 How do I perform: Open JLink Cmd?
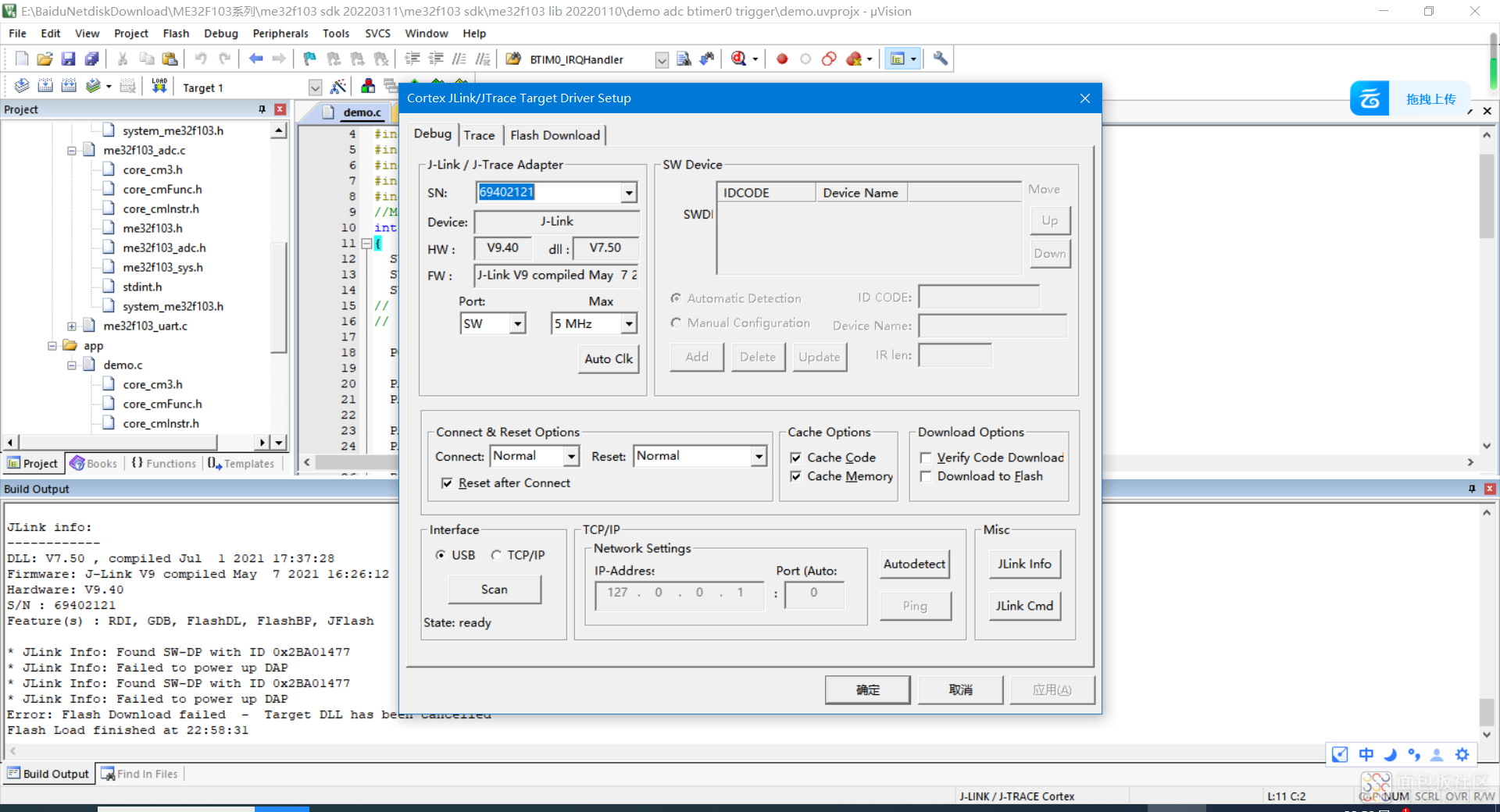[1024, 606]
